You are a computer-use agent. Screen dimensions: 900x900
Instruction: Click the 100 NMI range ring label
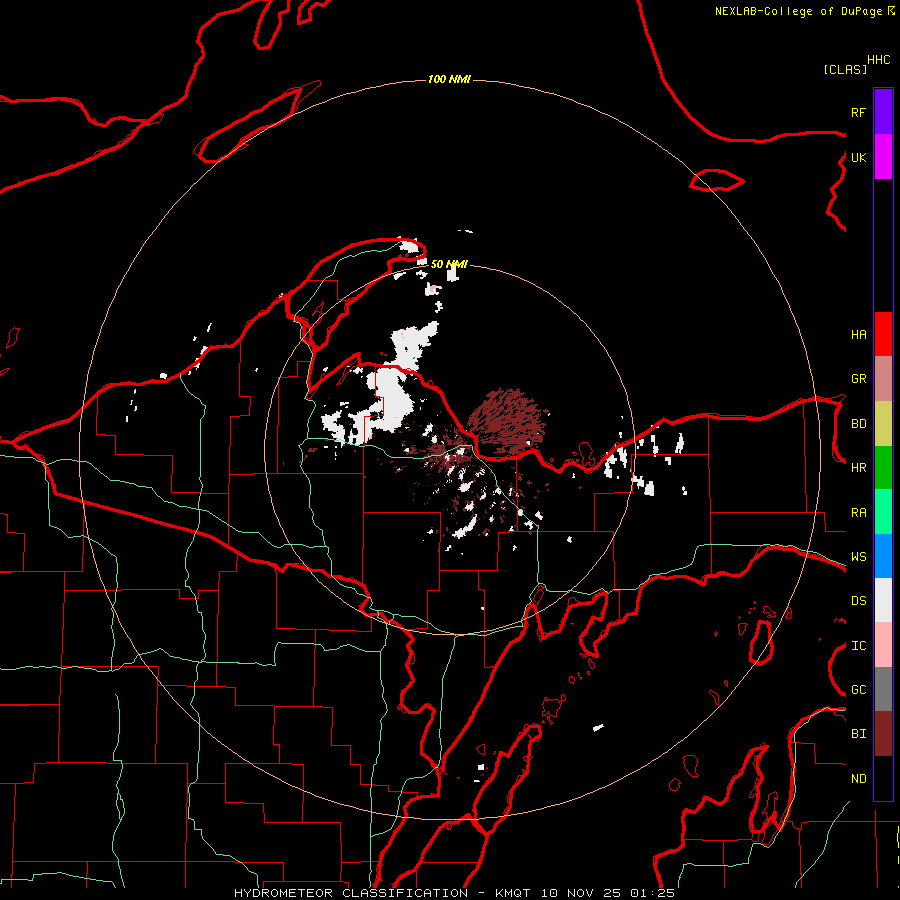449,79
